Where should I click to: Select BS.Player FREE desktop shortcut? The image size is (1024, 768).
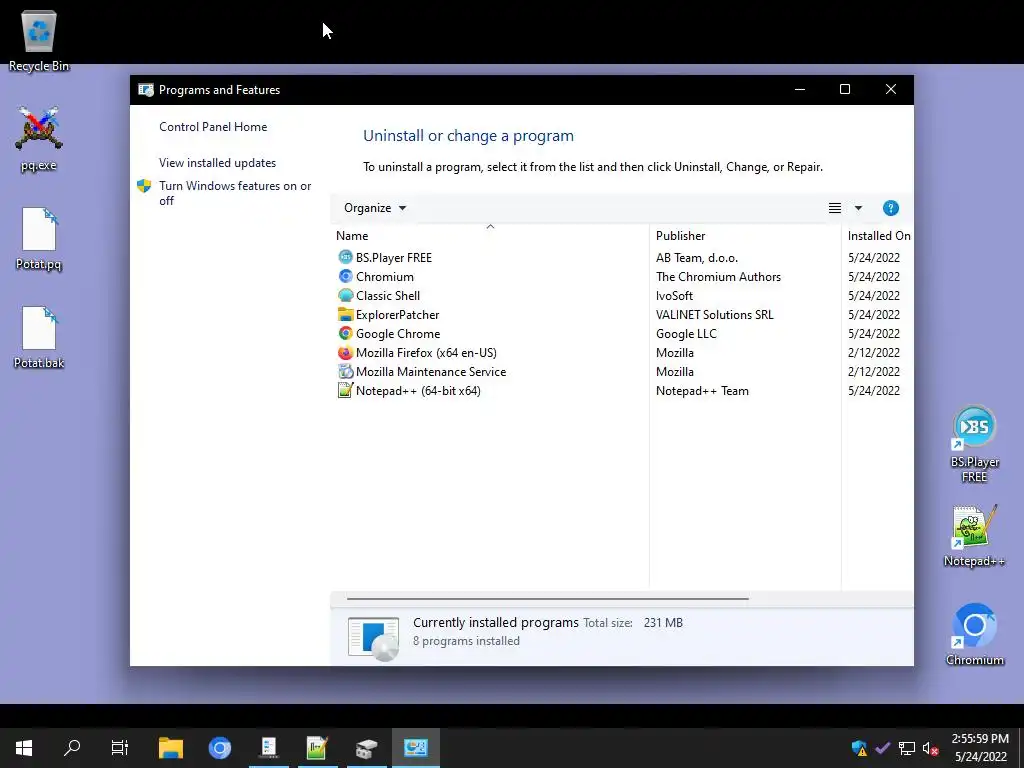pyautogui.click(x=974, y=444)
